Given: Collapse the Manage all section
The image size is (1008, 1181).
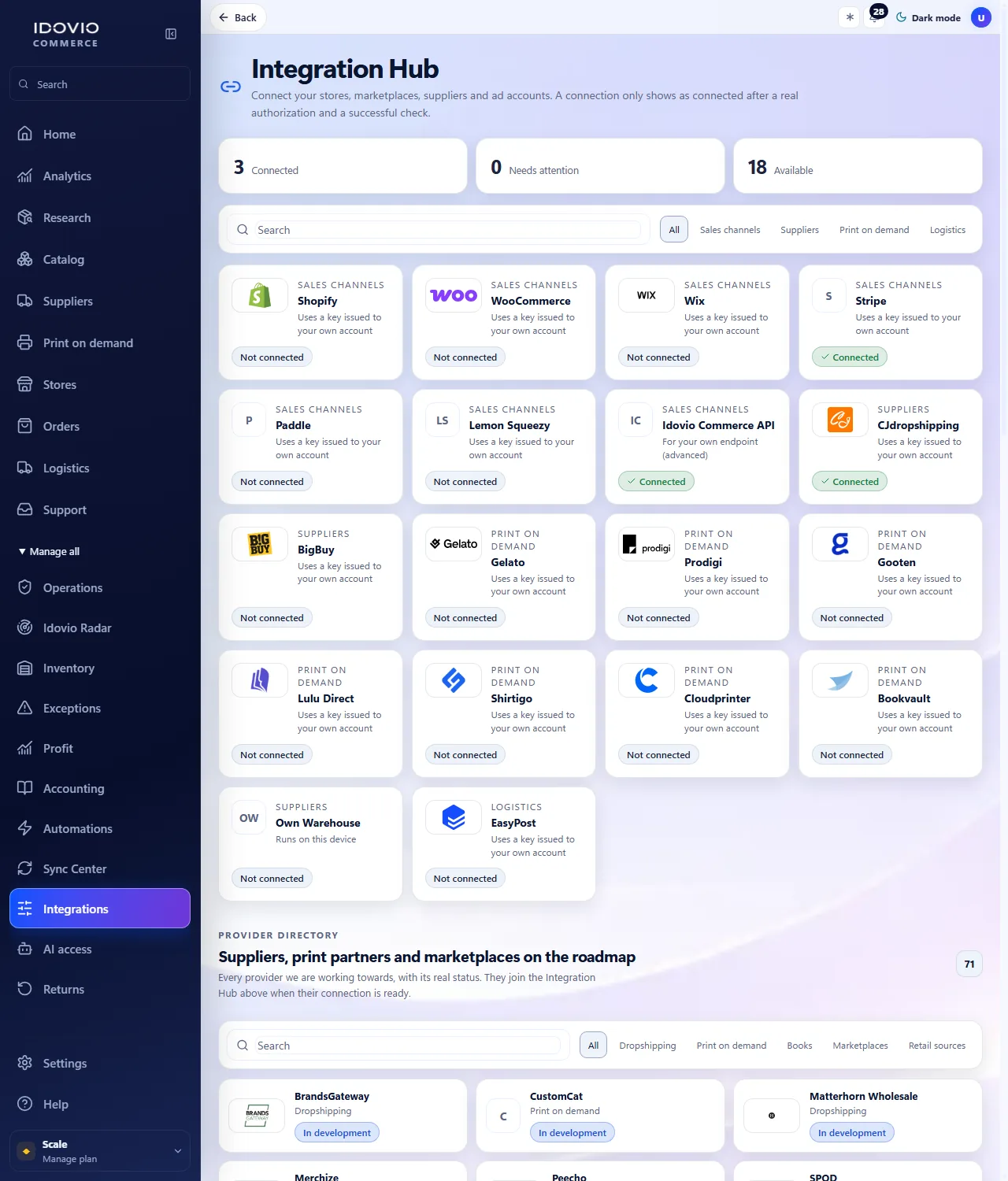Looking at the screenshot, I should (49, 551).
